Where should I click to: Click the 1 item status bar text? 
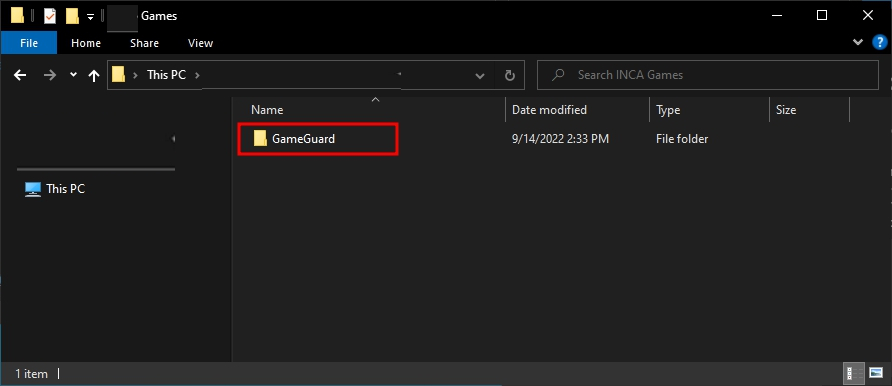click(31, 373)
